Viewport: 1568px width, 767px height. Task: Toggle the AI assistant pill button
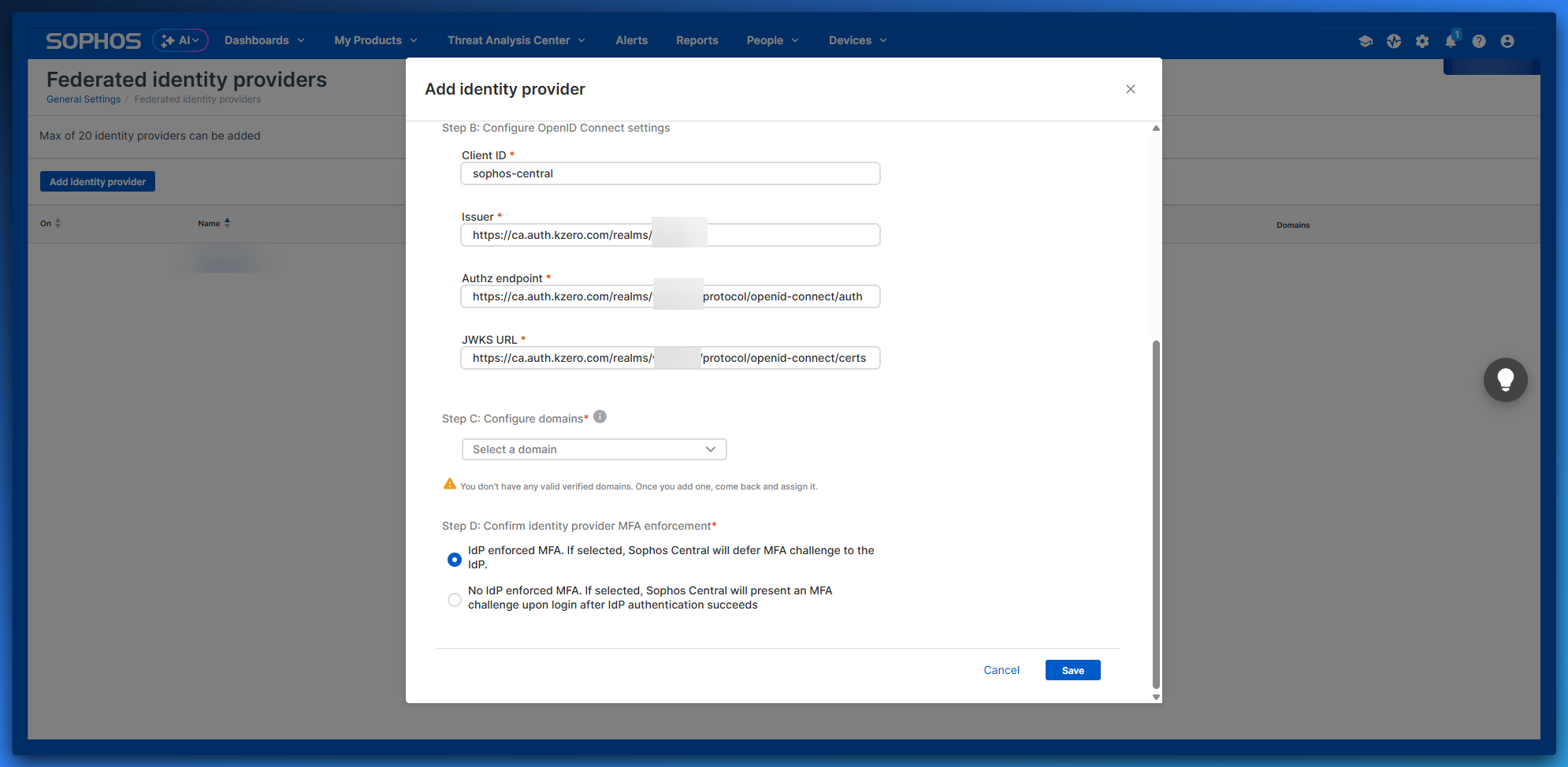click(x=180, y=40)
